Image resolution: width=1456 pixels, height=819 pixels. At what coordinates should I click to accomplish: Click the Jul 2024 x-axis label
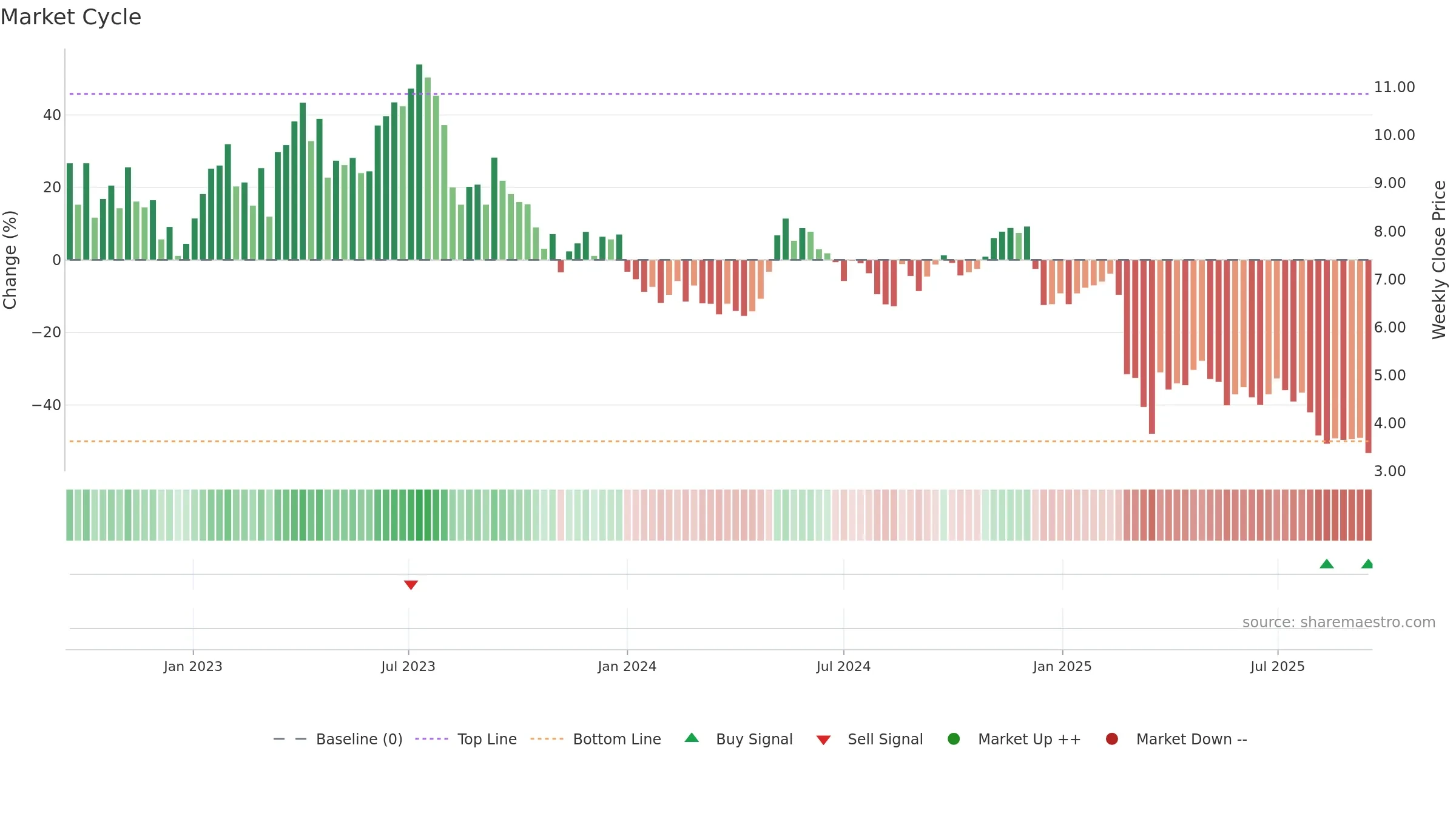click(843, 666)
